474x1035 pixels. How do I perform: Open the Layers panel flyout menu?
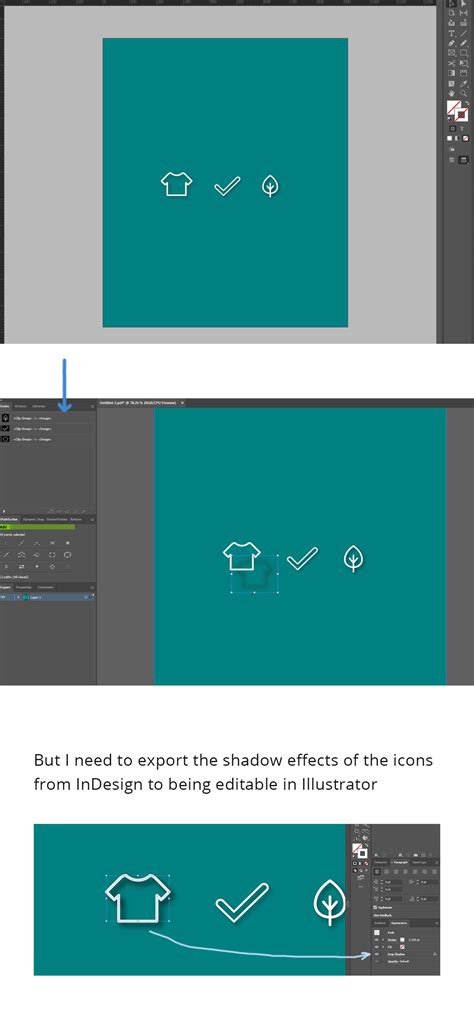[92, 587]
